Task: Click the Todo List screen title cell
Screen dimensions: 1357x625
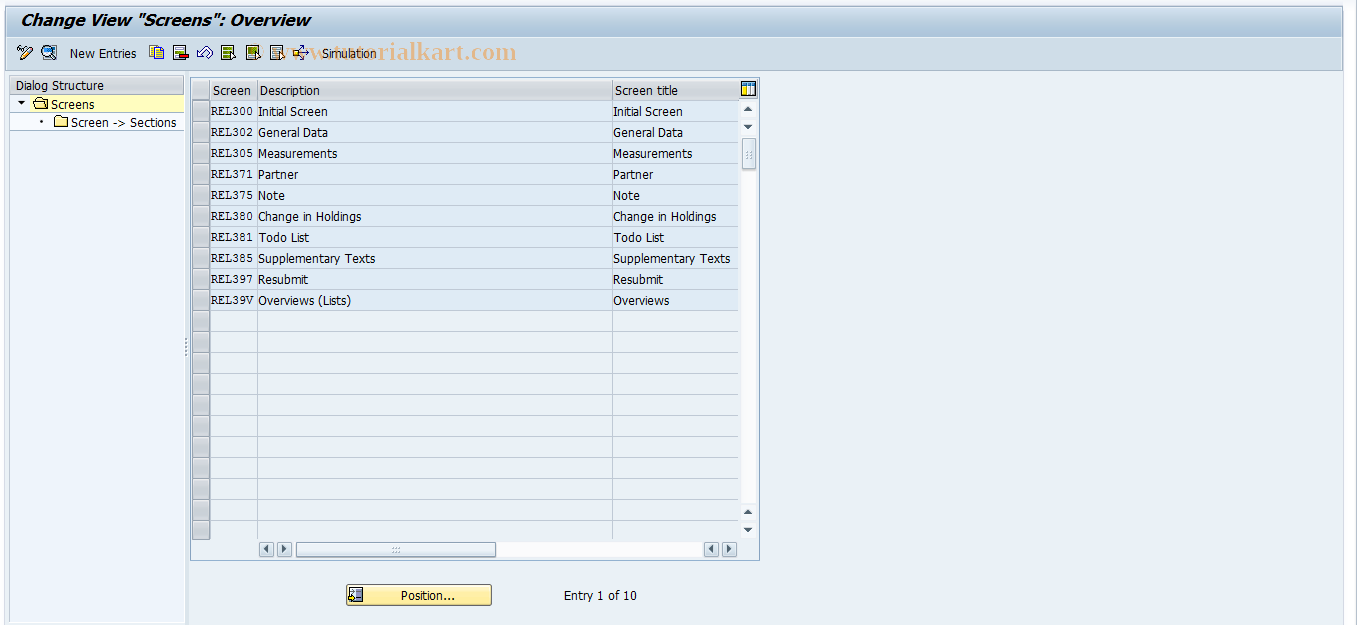Action: pyautogui.click(x=675, y=237)
